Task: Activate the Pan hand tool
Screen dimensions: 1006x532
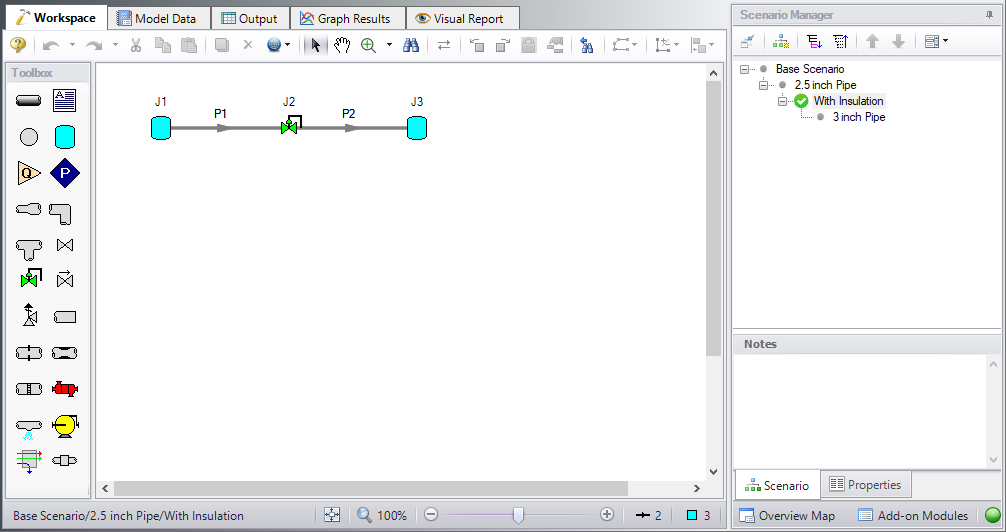Action: point(342,45)
